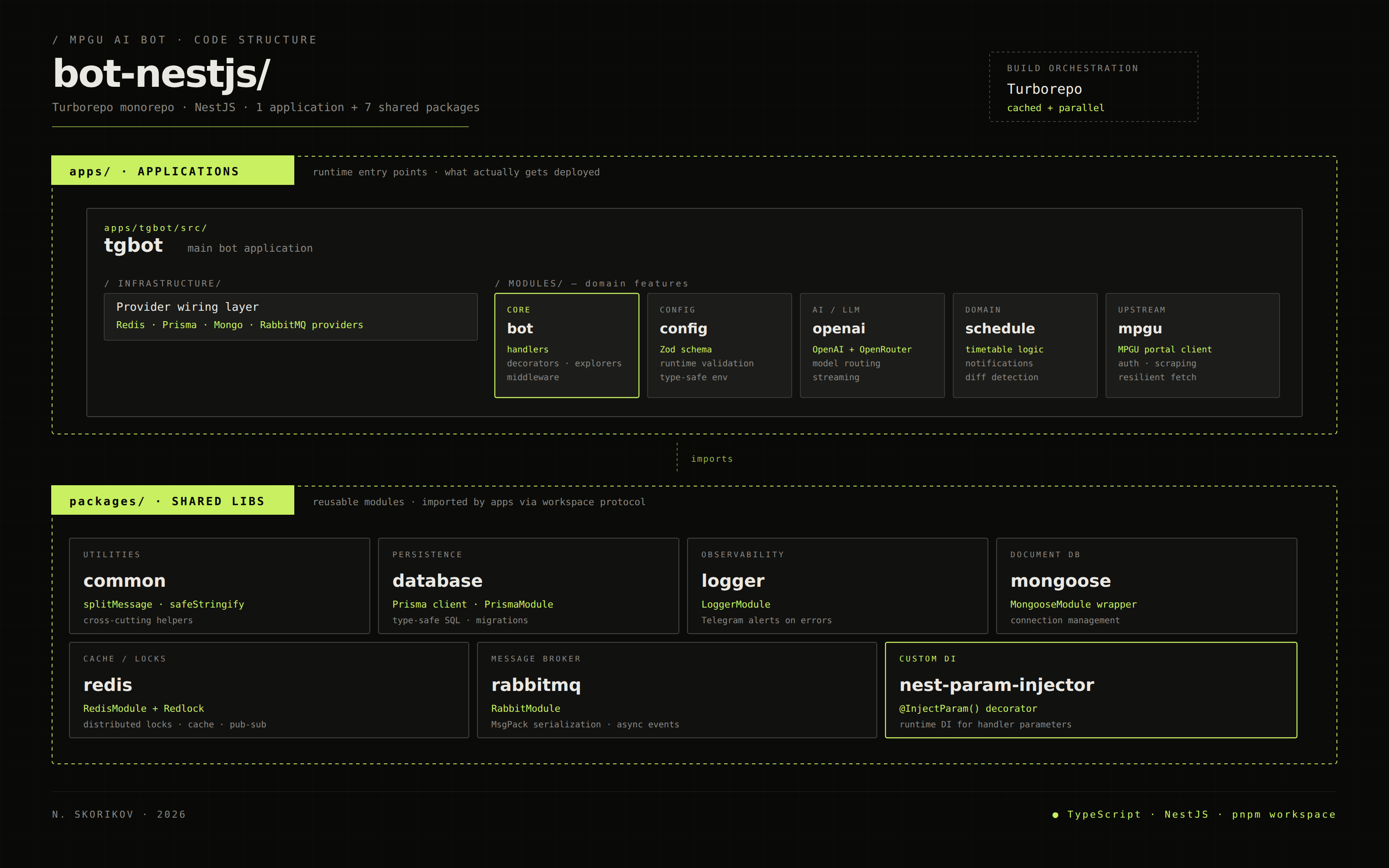This screenshot has height=868, width=1389.
Task: Open the Turborepo build orchestration box
Action: pos(1093,87)
